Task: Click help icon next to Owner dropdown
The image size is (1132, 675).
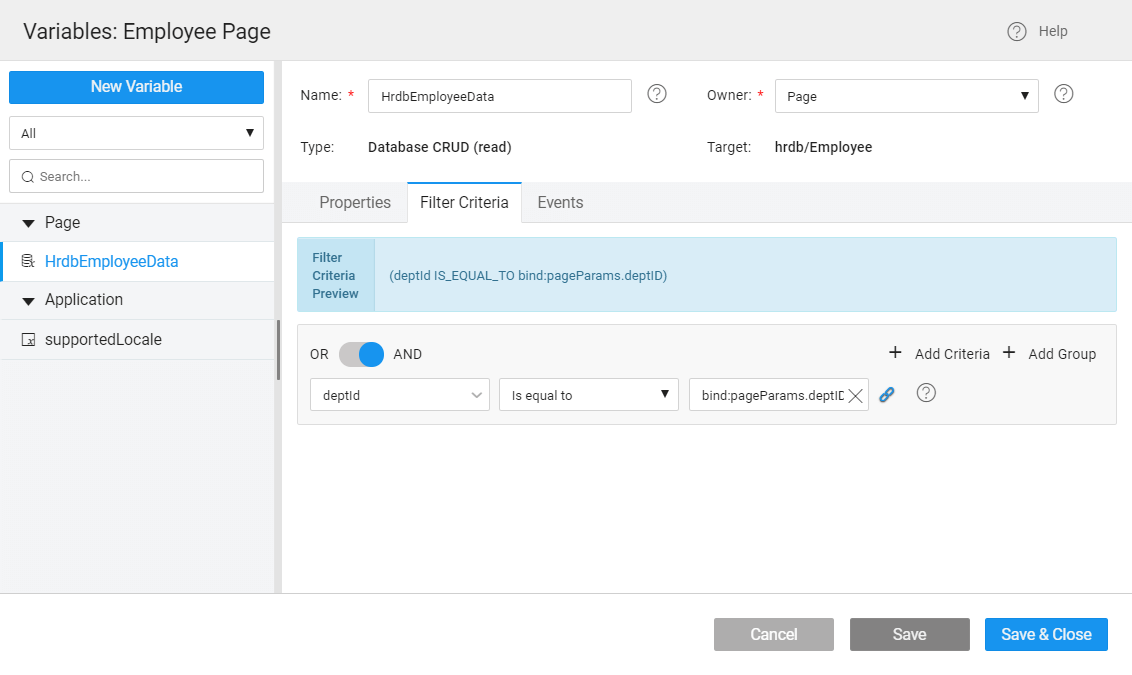Action: (x=1064, y=94)
